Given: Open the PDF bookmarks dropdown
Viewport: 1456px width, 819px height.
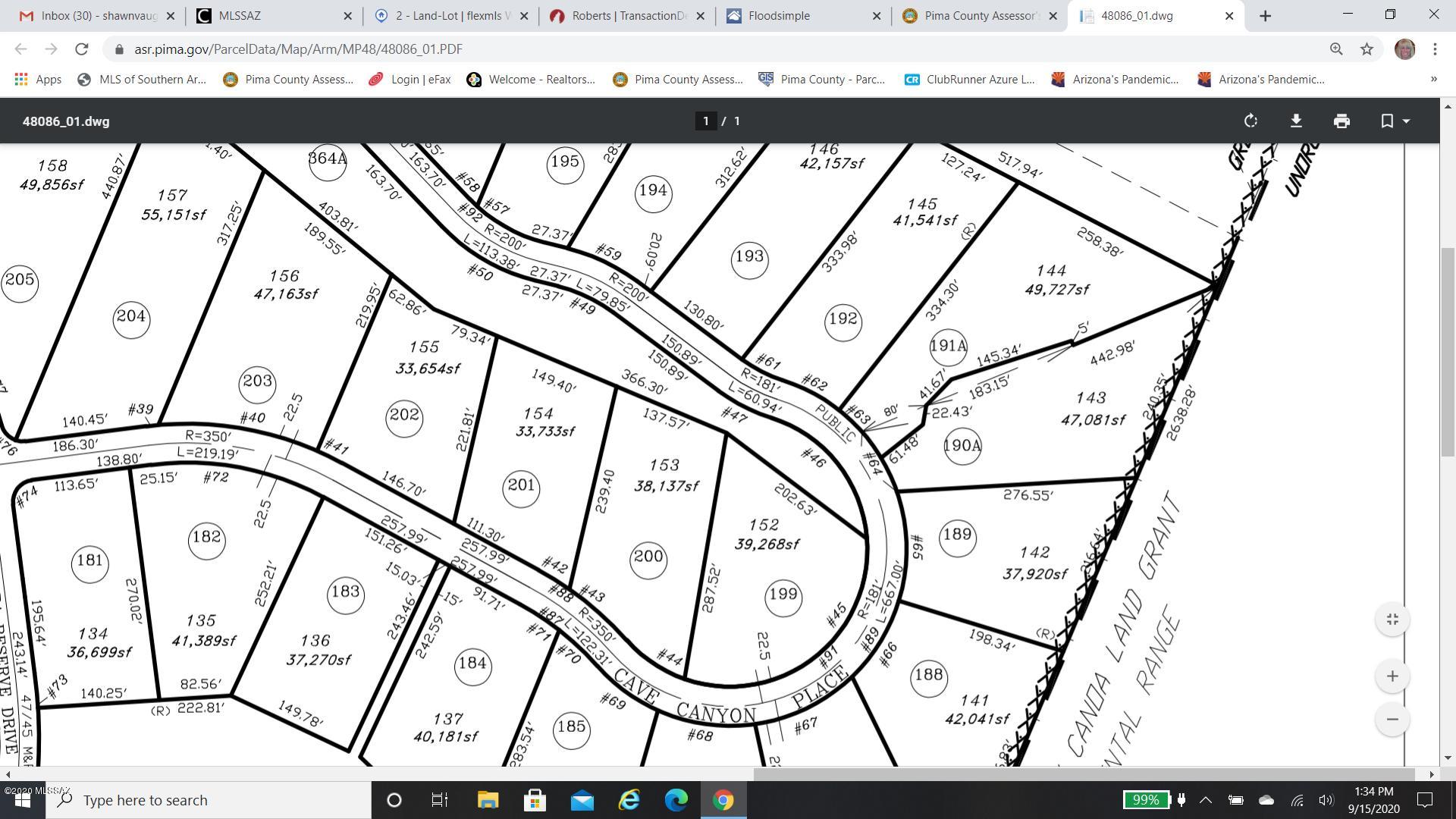Looking at the screenshot, I should pyautogui.click(x=1395, y=121).
